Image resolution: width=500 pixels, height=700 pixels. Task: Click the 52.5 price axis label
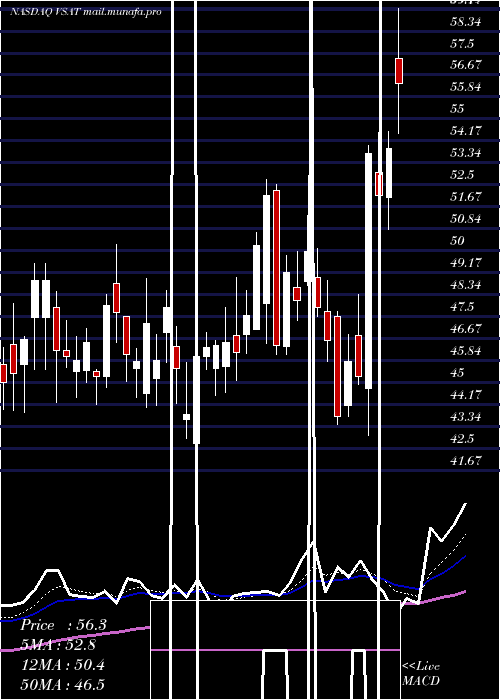pyautogui.click(x=462, y=175)
